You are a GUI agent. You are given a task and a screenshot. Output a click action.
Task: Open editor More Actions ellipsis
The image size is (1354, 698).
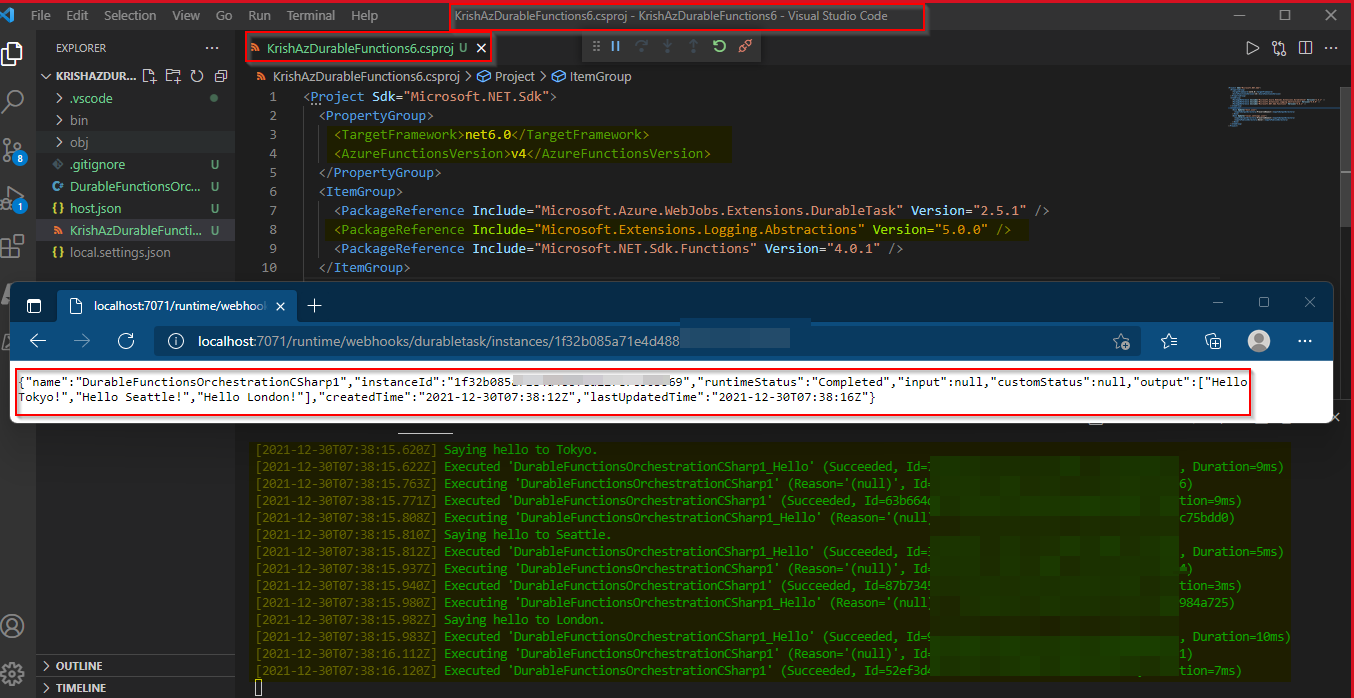pyautogui.click(x=1331, y=48)
